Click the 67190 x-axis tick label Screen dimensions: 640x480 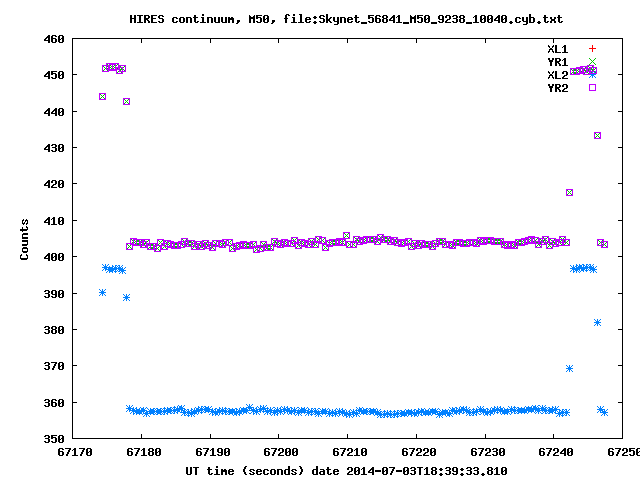[213, 452]
